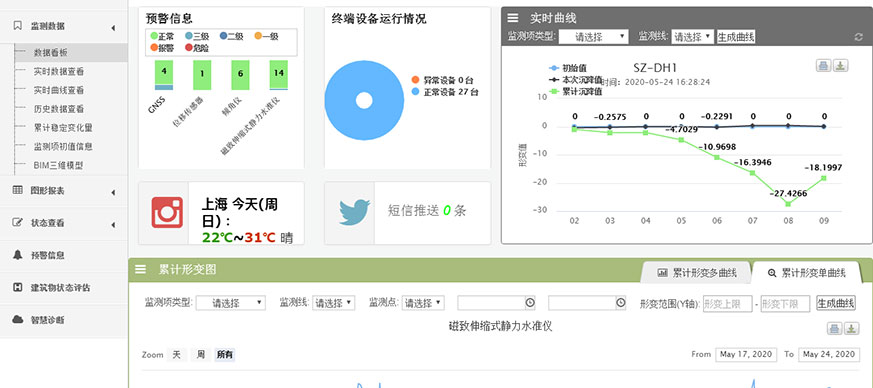Click the 位移传感器 bar showing 1
The height and width of the screenshot is (388, 873).
pos(202,75)
